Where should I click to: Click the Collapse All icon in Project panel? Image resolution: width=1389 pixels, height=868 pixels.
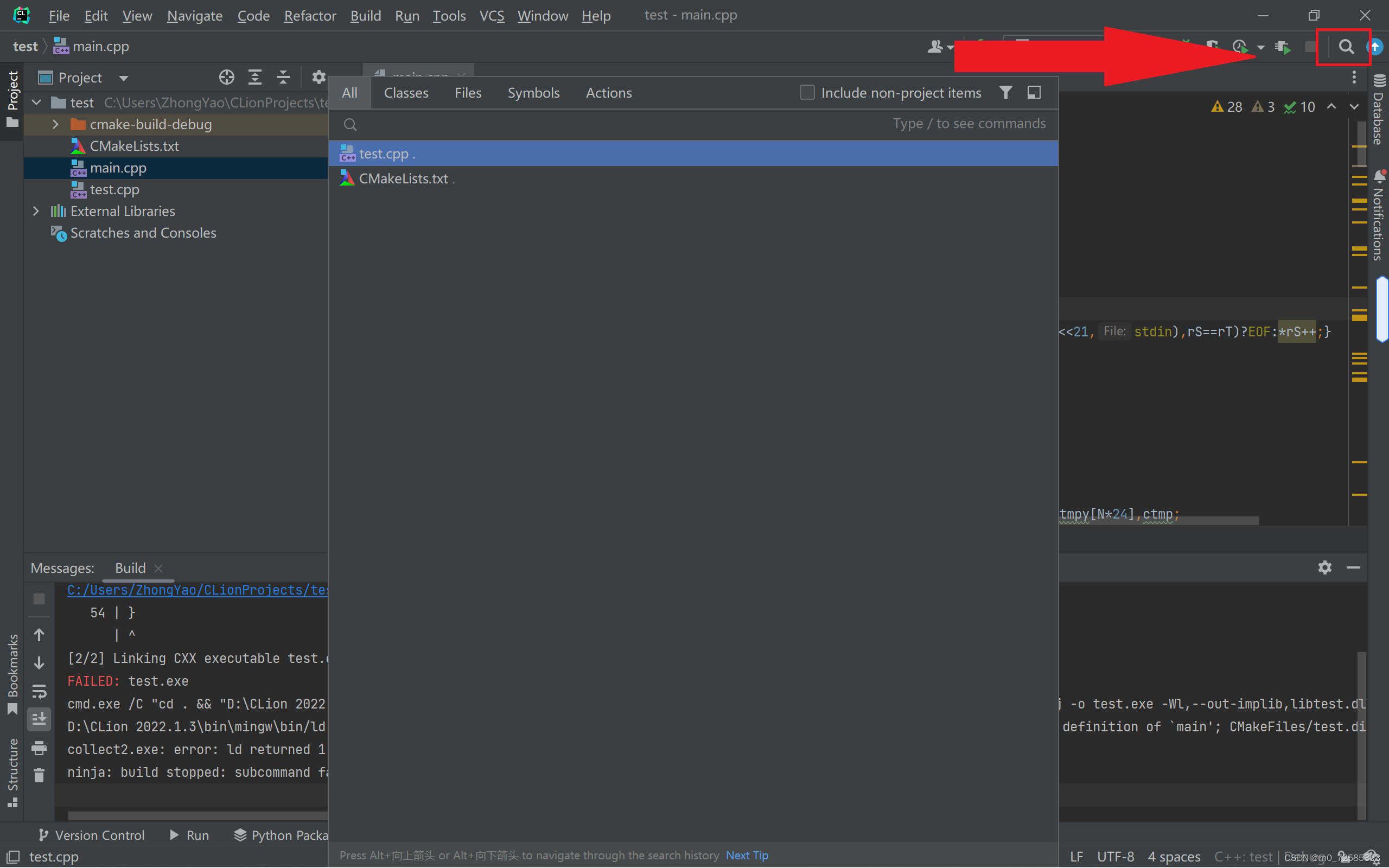[283, 78]
